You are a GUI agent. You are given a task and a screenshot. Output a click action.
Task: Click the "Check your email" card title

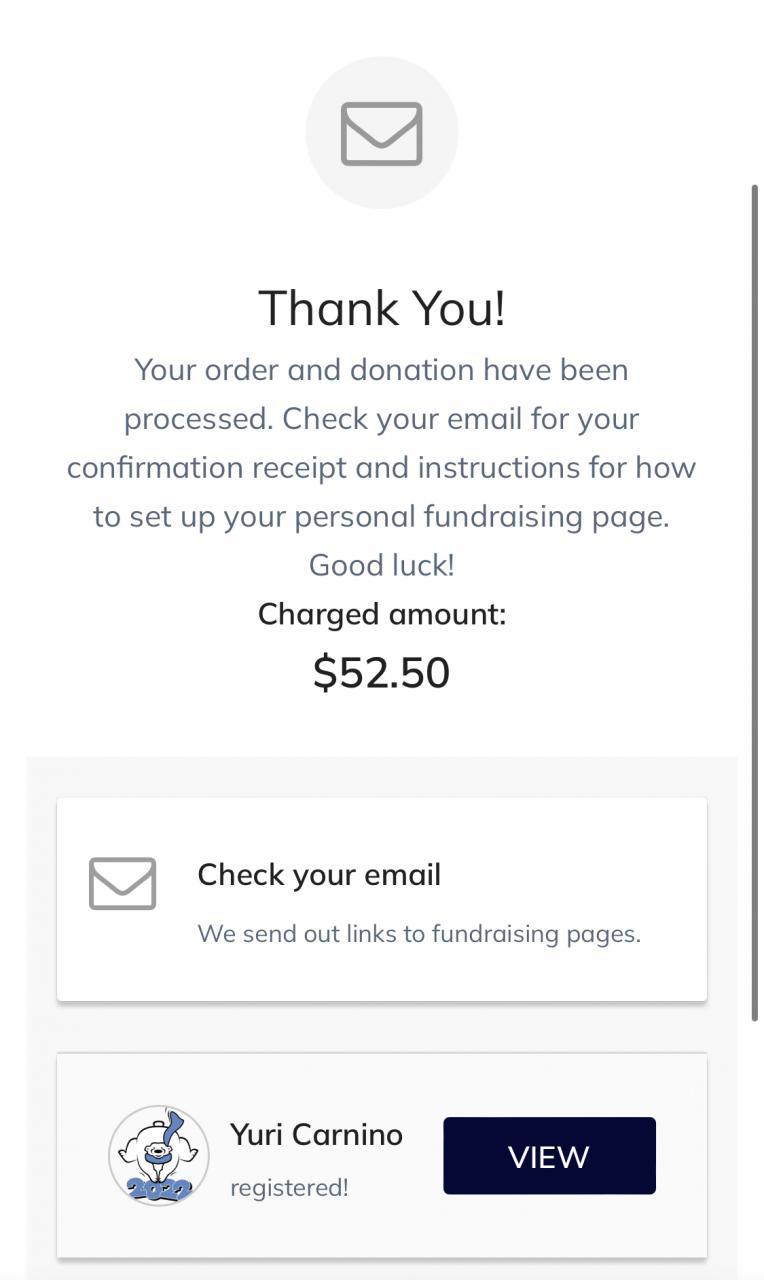coord(319,875)
